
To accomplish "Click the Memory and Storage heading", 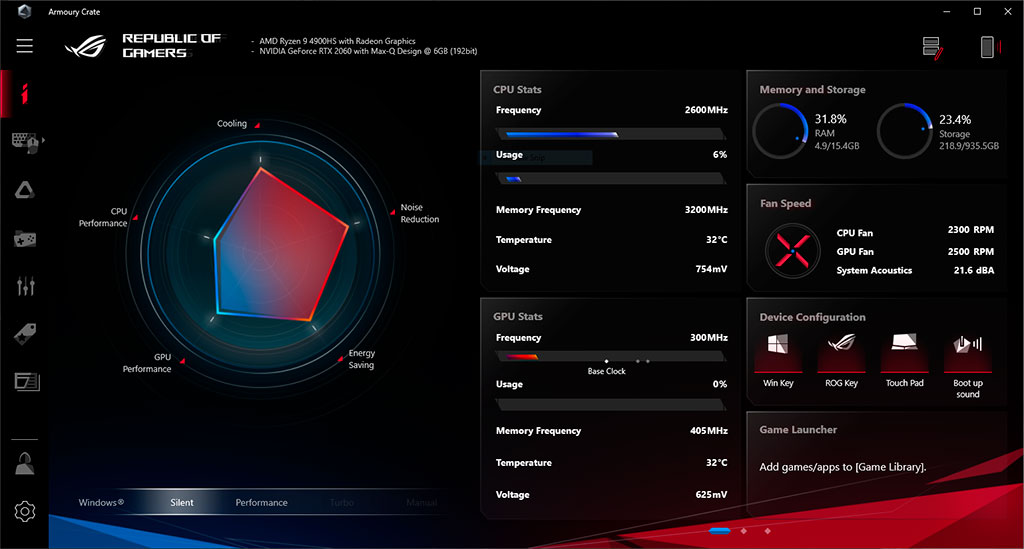I will click(x=812, y=89).
